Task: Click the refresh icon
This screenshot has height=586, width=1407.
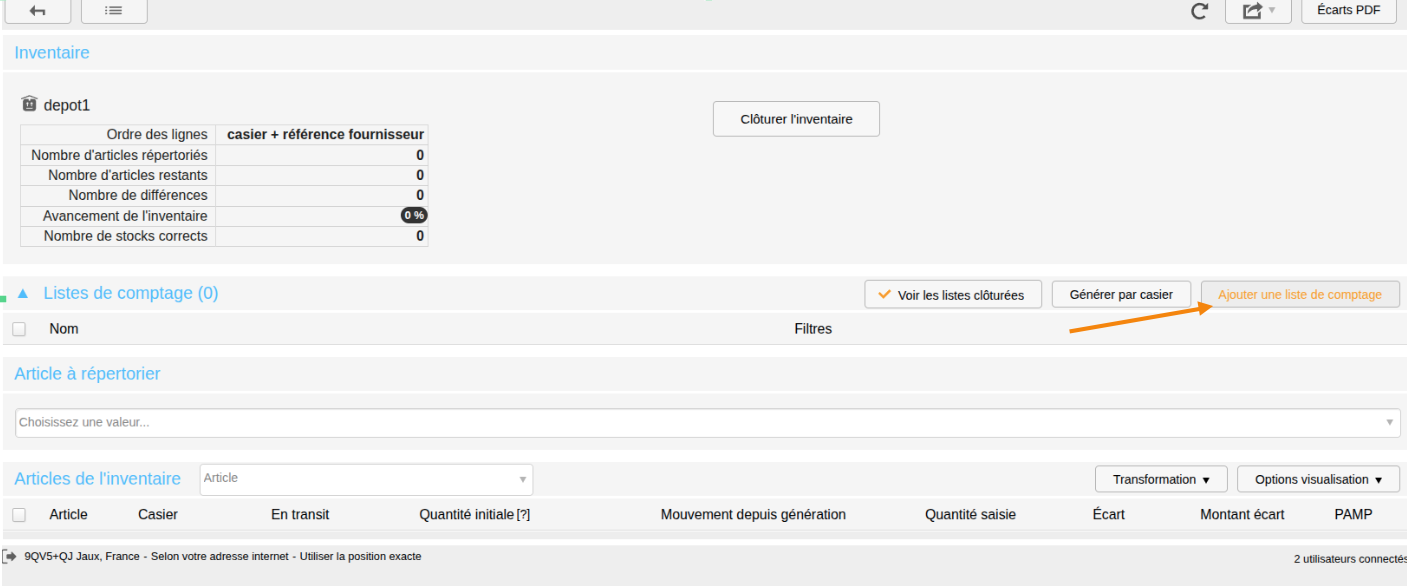Action: click(x=1200, y=11)
